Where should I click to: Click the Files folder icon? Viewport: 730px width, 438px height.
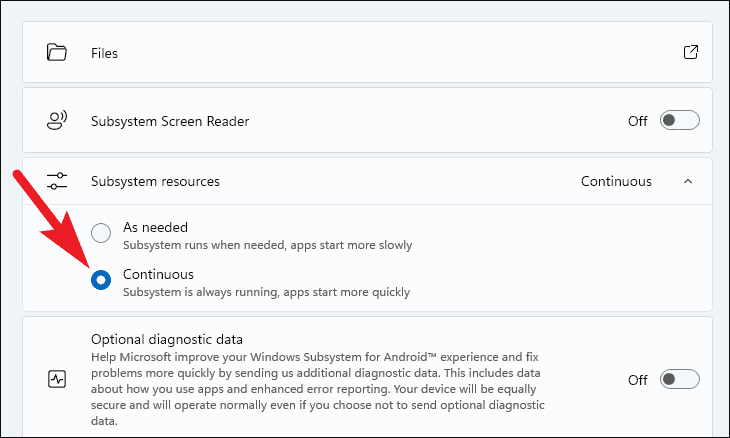(x=57, y=52)
